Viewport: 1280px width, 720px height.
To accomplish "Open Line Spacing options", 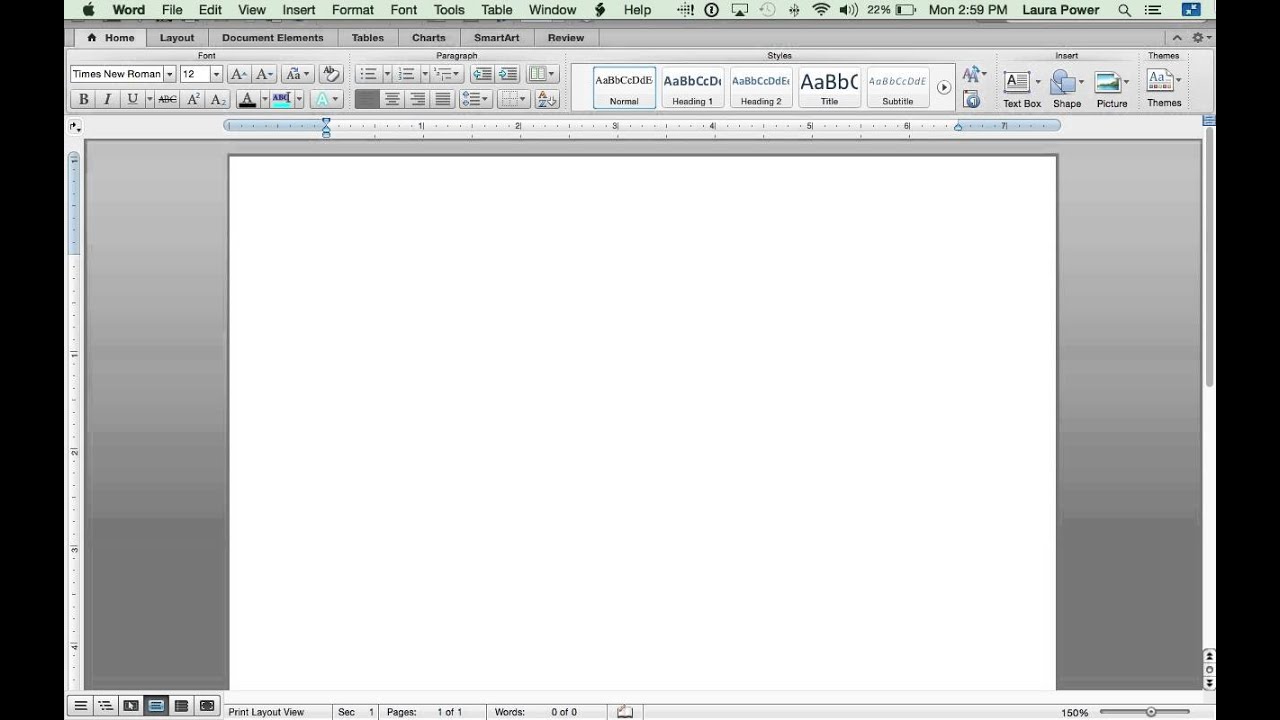I will tap(474, 99).
